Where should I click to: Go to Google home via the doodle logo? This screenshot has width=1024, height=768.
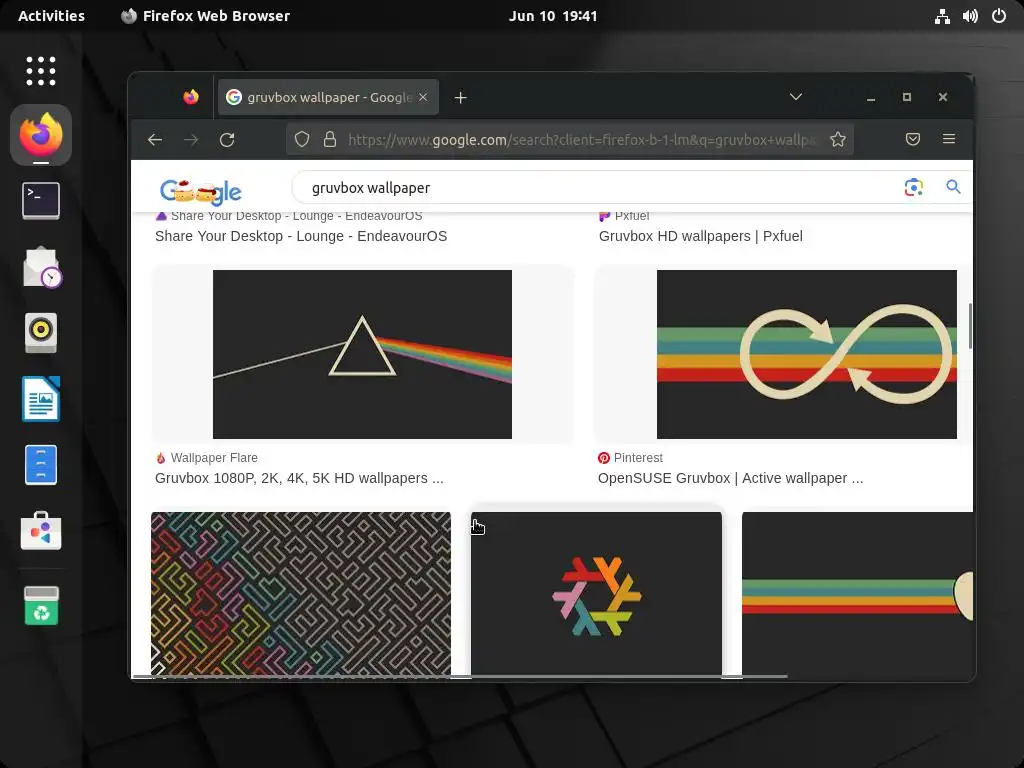coord(200,190)
